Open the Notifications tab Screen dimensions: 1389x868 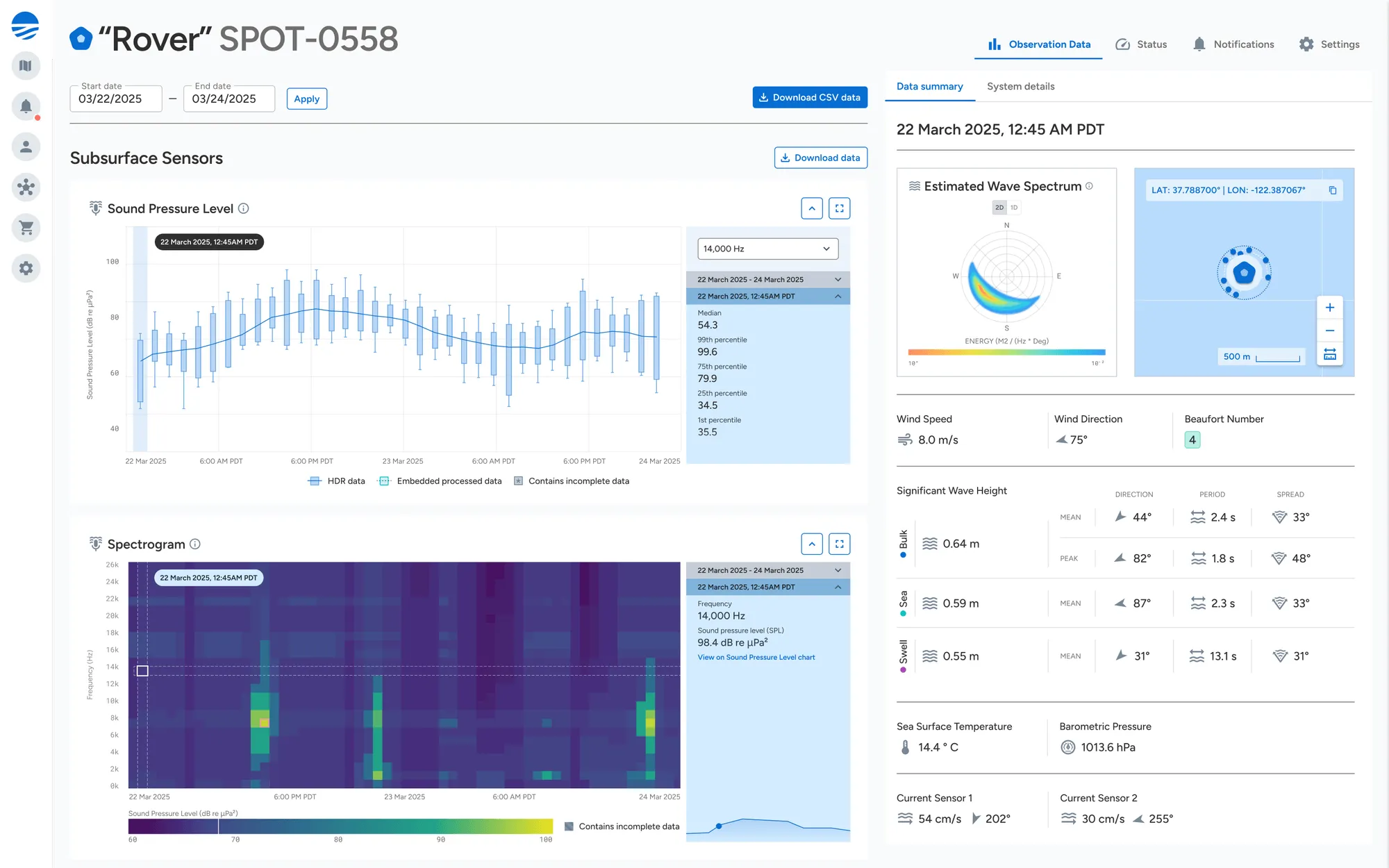click(1233, 44)
